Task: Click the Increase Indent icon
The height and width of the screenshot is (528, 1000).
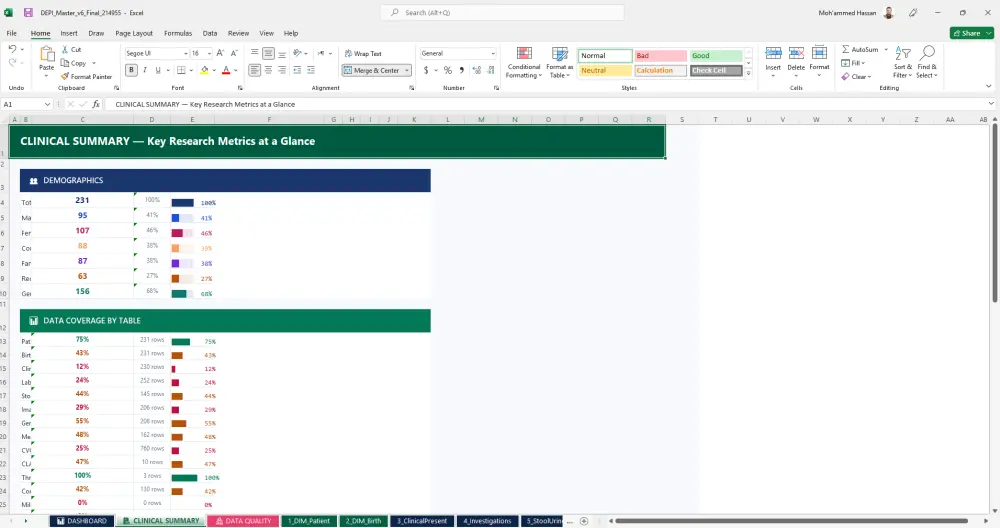Action: pos(311,70)
